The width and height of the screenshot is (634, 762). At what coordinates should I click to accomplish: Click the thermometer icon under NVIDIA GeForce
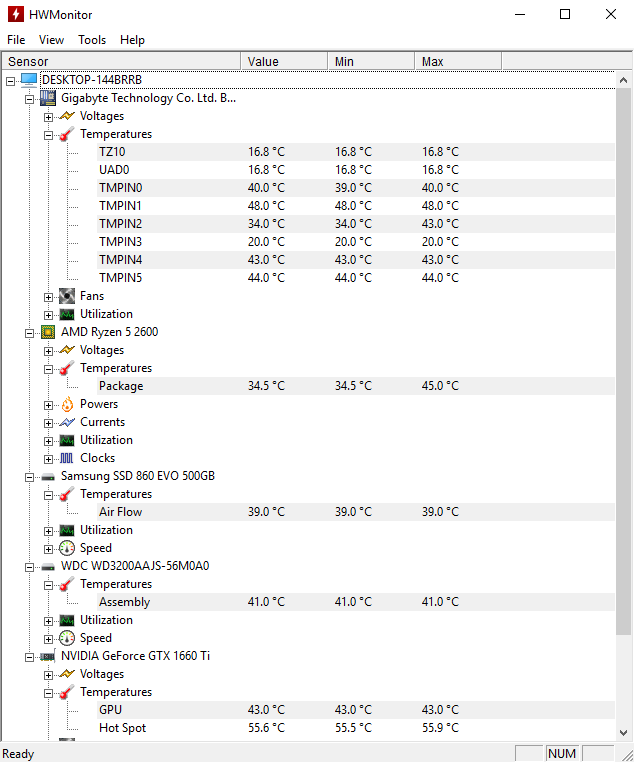coord(67,692)
